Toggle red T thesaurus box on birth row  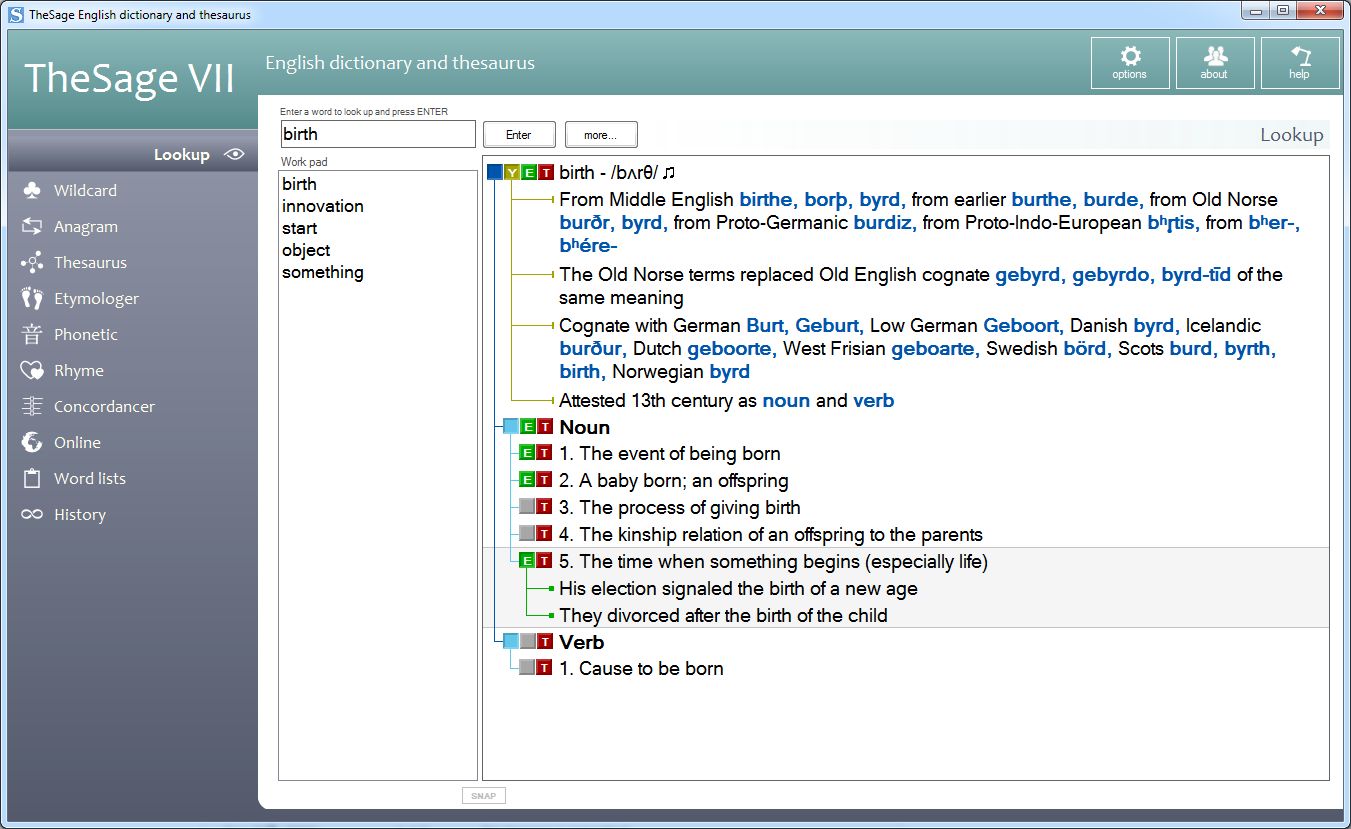tap(544, 173)
